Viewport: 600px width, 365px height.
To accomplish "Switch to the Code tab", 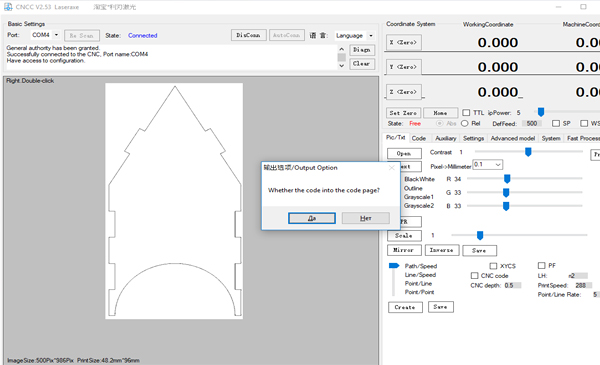I will (x=419, y=138).
